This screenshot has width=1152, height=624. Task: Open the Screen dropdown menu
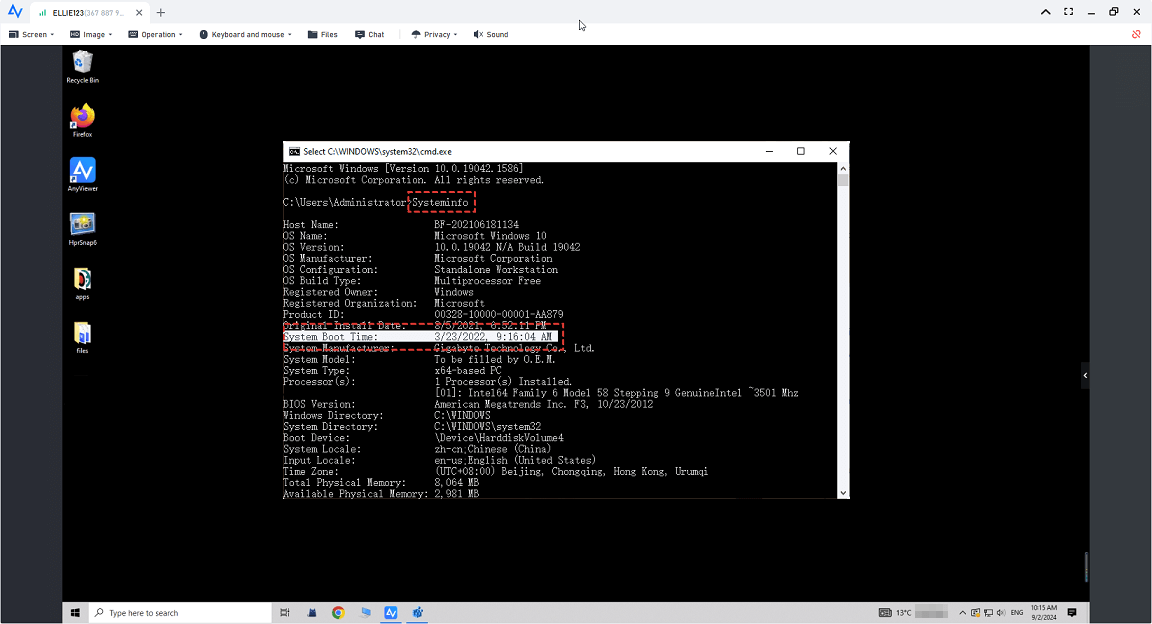coord(29,34)
